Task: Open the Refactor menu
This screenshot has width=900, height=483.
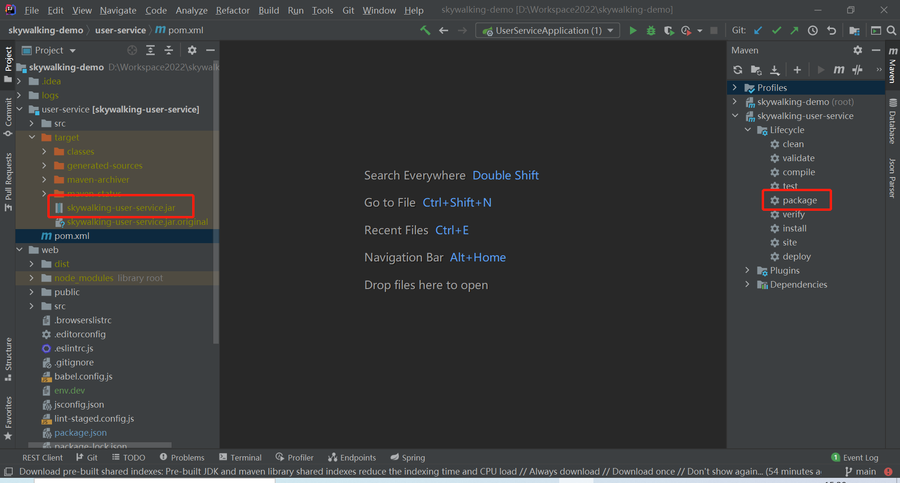Action: tap(232, 10)
